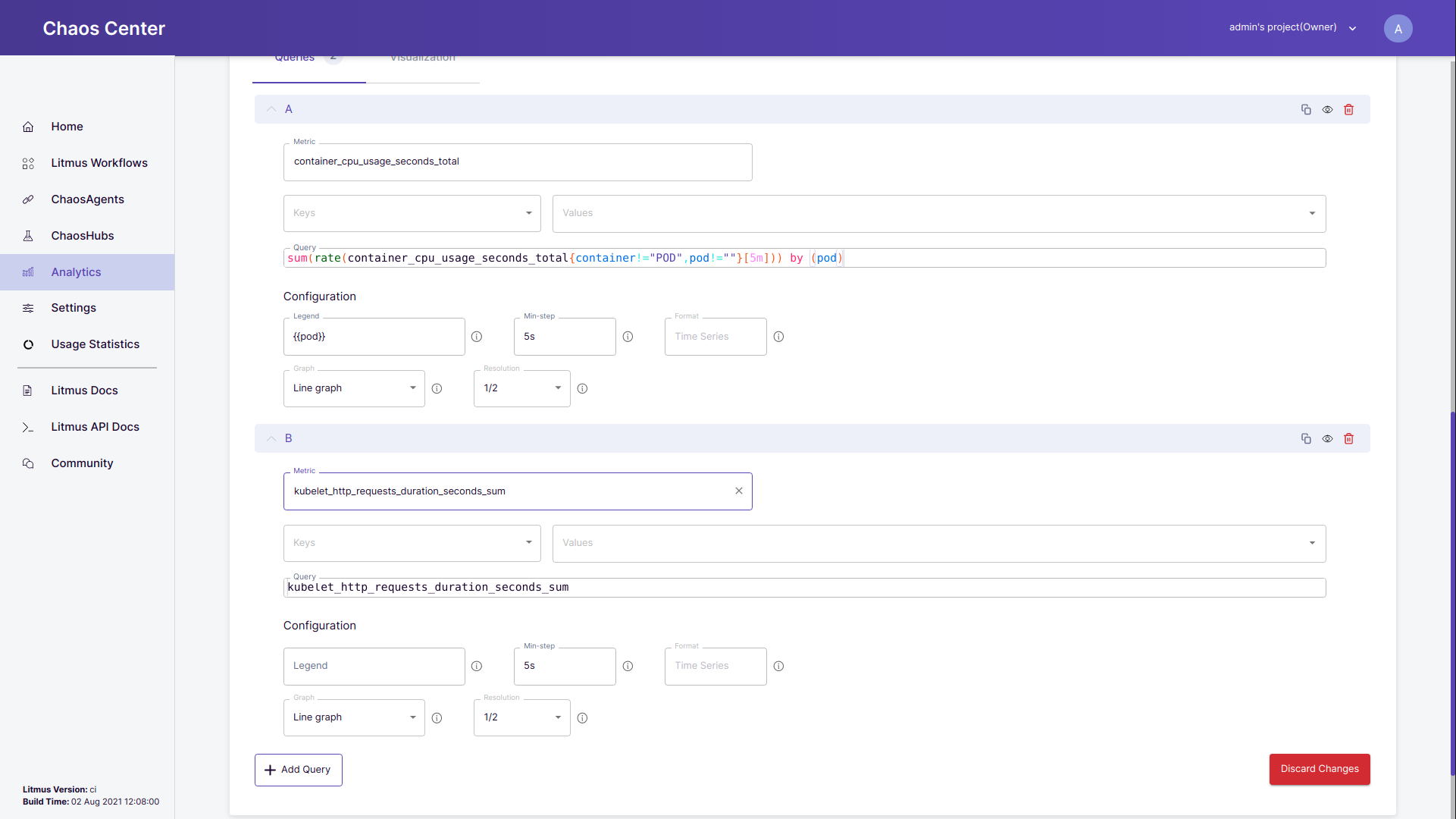Collapse query B section chevron
Screen dimensions: 1456x819
coord(271,438)
